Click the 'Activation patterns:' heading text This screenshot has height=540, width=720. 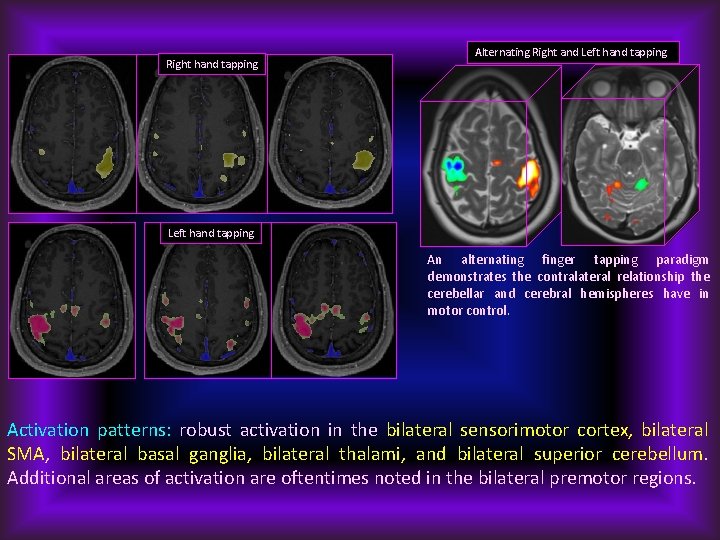click(x=89, y=430)
